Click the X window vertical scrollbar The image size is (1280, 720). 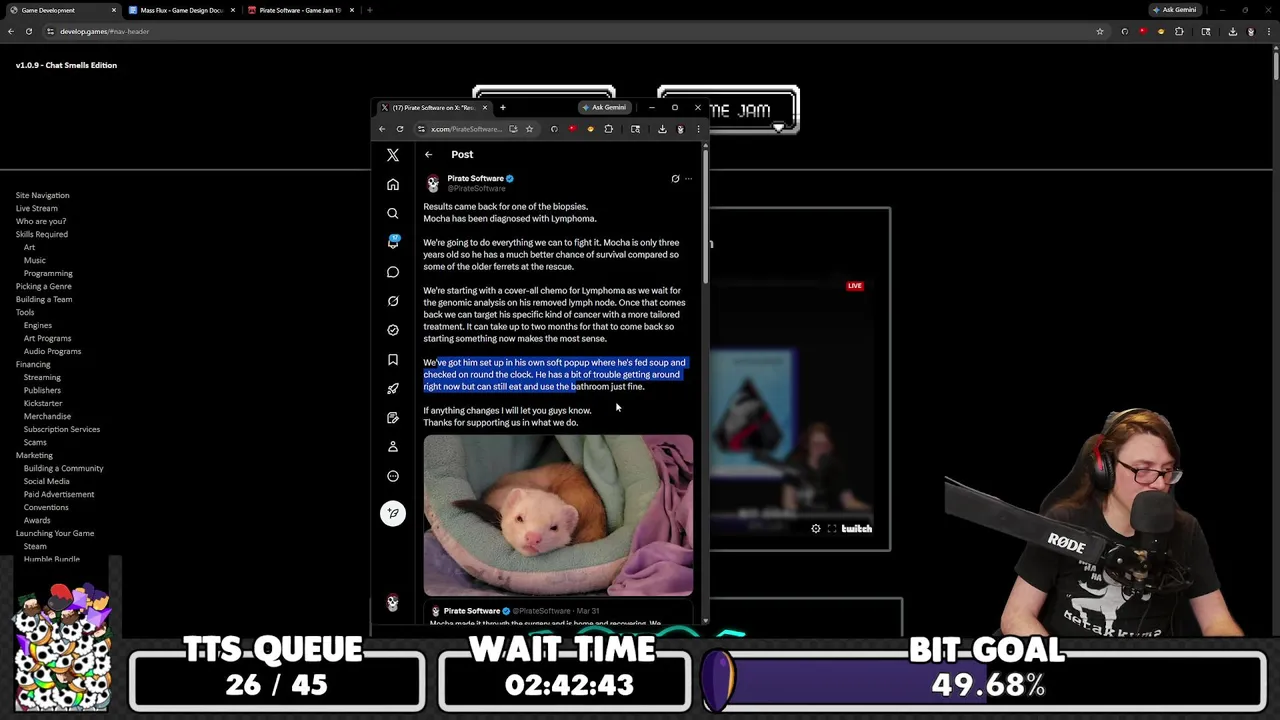click(706, 215)
